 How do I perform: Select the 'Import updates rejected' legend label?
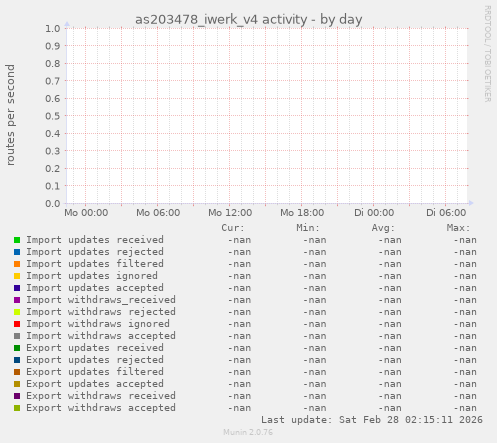95,252
